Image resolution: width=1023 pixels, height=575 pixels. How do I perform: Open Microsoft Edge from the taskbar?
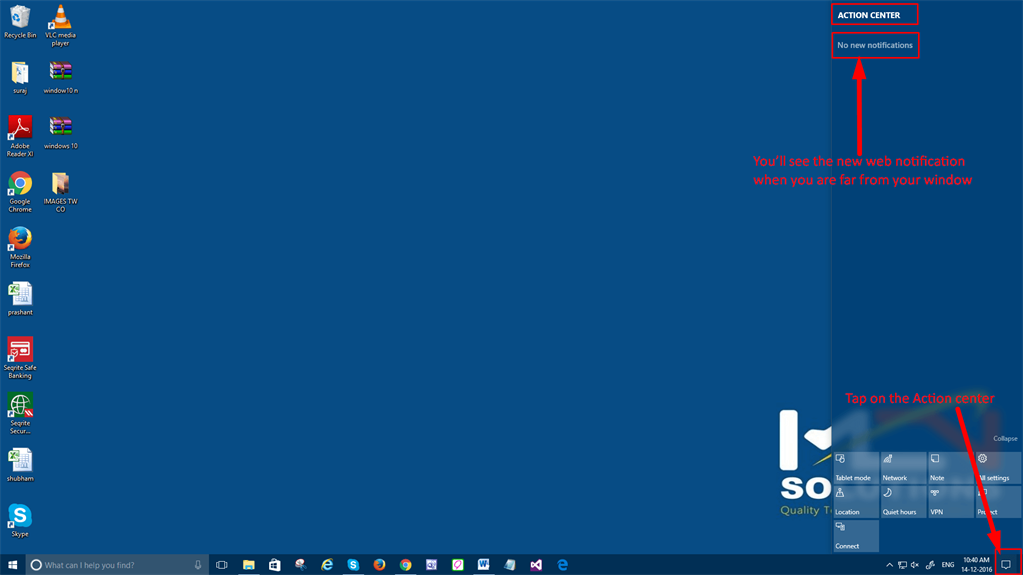coord(562,565)
